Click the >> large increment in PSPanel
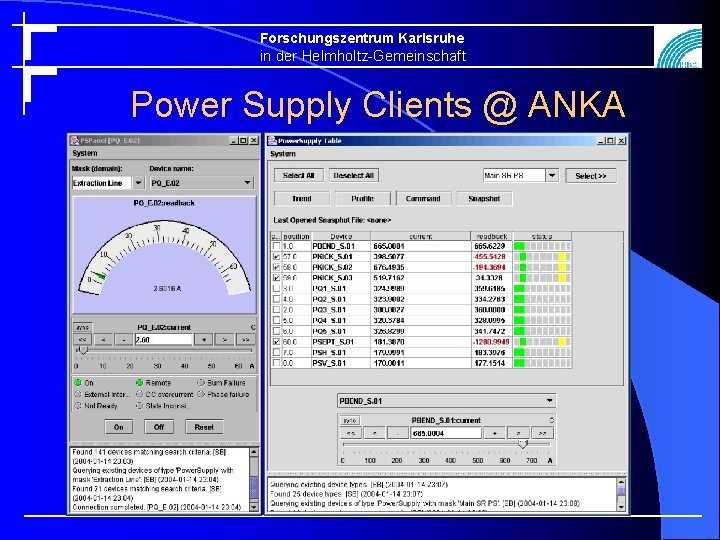The width and height of the screenshot is (720, 540). pyautogui.click(x=245, y=340)
